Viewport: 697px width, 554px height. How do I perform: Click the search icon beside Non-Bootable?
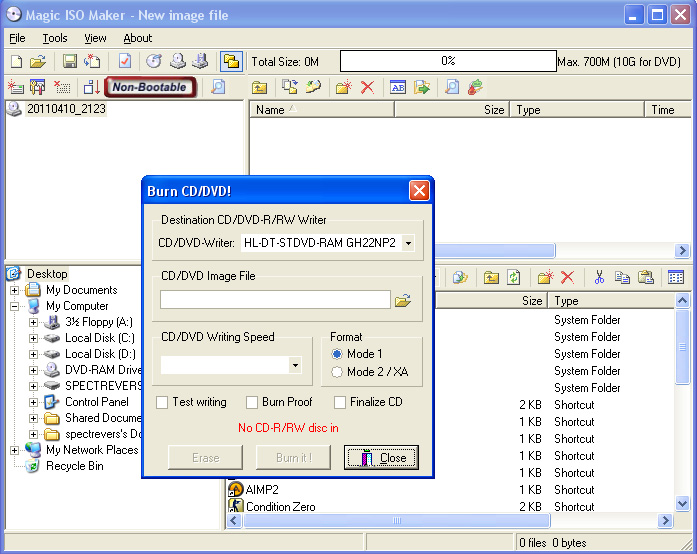[x=218, y=87]
